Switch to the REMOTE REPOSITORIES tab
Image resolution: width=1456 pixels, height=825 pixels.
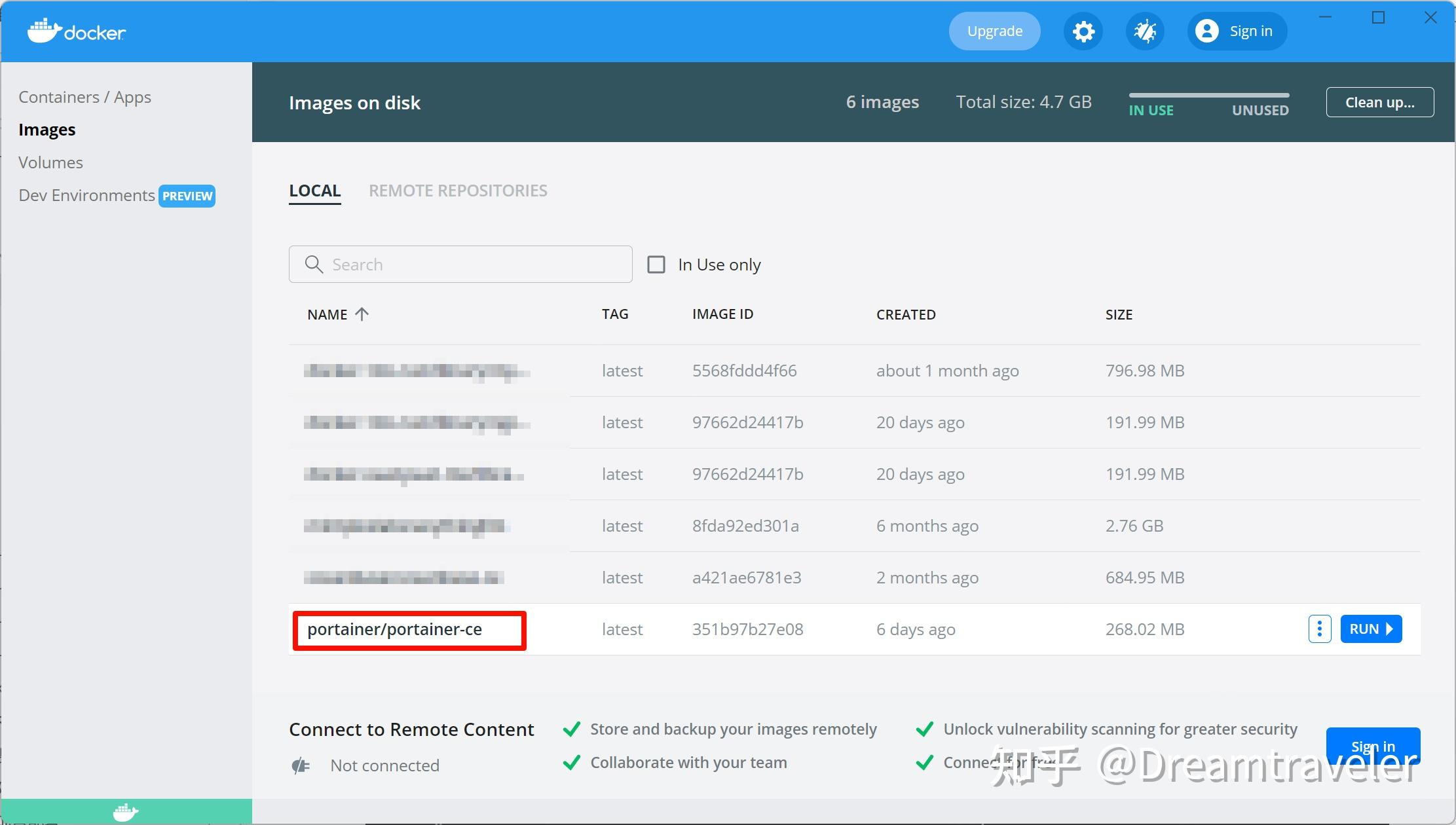pos(458,191)
